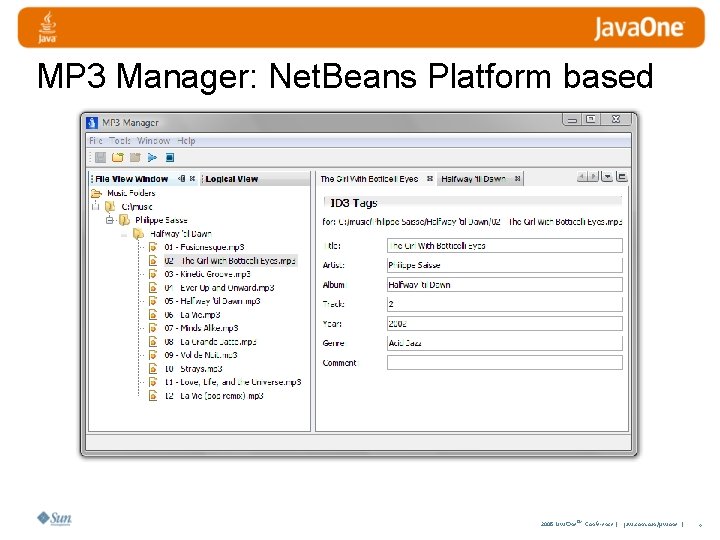This screenshot has width=720, height=540.
Task: Minimize the File View Window panel
Action: point(182,179)
